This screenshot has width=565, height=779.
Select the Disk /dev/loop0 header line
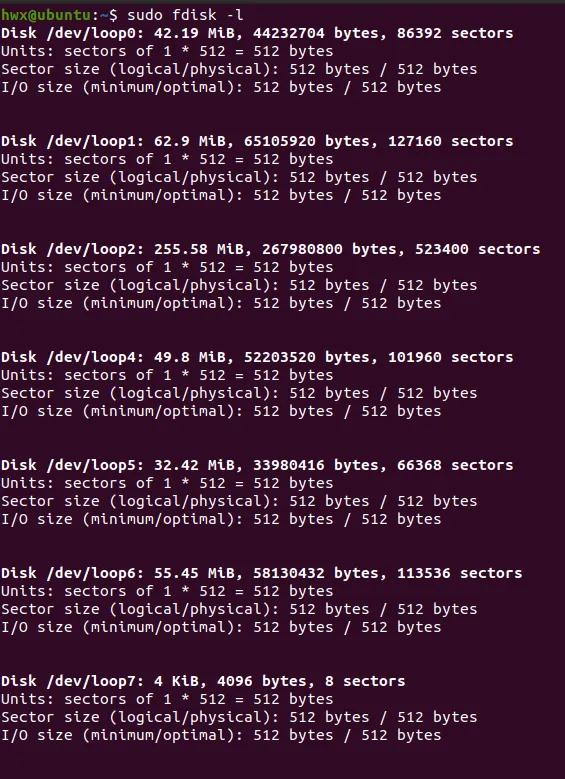[x=257, y=33]
